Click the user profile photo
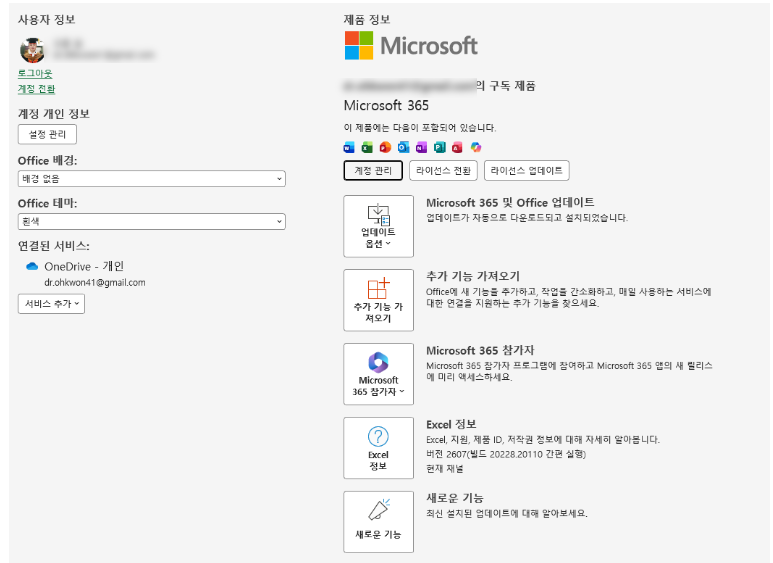The height and width of the screenshot is (563, 773). click(33, 50)
